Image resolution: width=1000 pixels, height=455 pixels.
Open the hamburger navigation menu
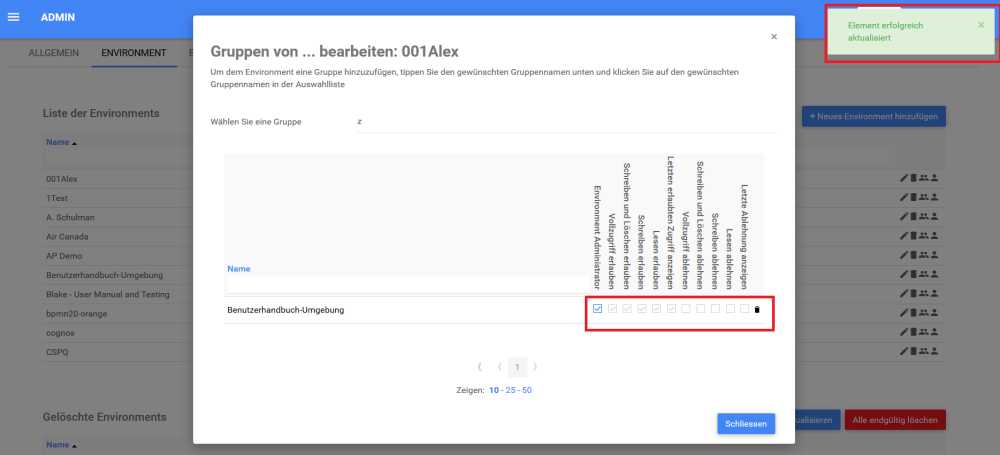pos(13,17)
